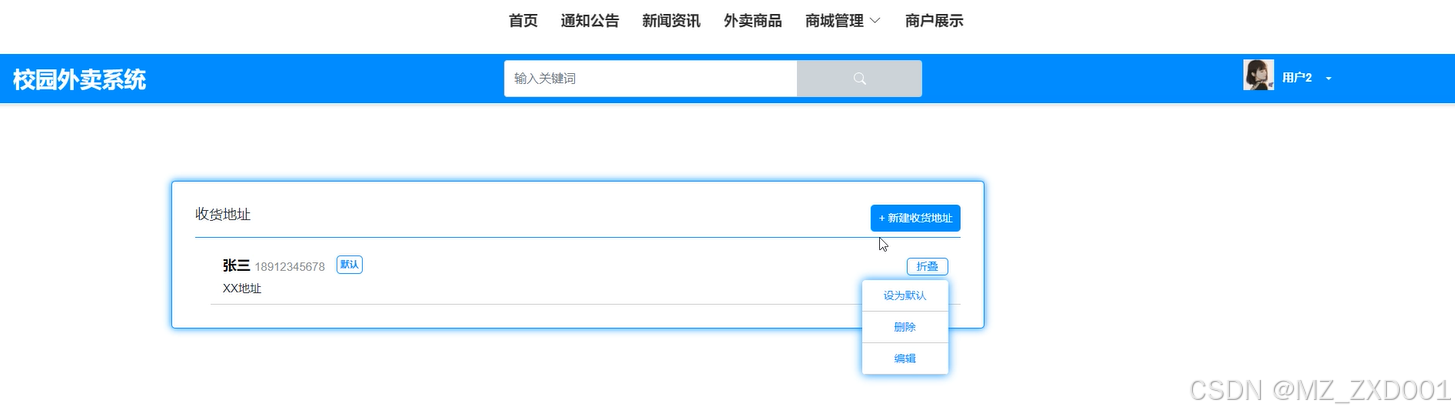Click + 新建收货地址 button
Image resolution: width=1455 pixels, height=416 pixels.
(915, 218)
